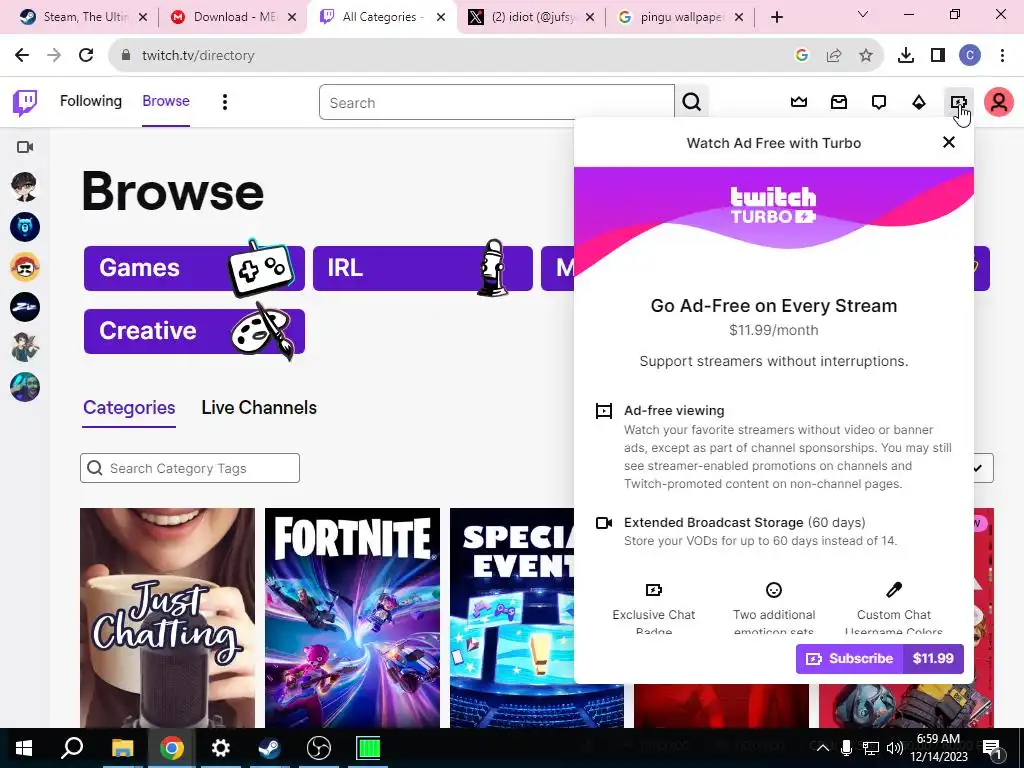Open the notifications inbox icon
Screen dimensions: 1024x768
(839, 102)
